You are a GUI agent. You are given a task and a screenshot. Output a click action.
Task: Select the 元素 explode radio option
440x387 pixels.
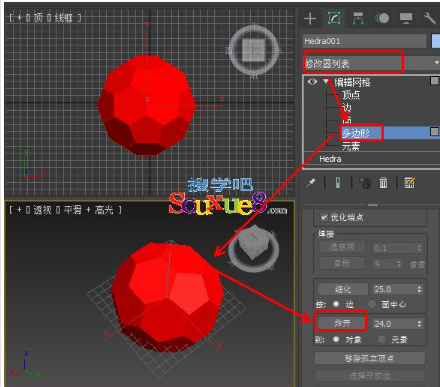[382, 339]
